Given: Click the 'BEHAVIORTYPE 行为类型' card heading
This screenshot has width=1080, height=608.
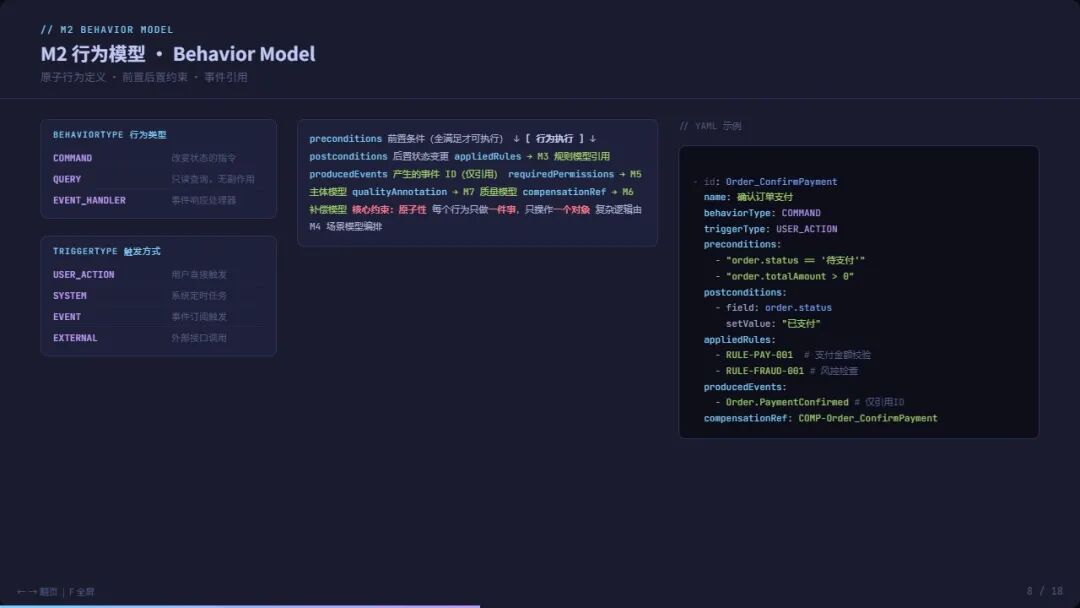Looking at the screenshot, I should pyautogui.click(x=110, y=135).
